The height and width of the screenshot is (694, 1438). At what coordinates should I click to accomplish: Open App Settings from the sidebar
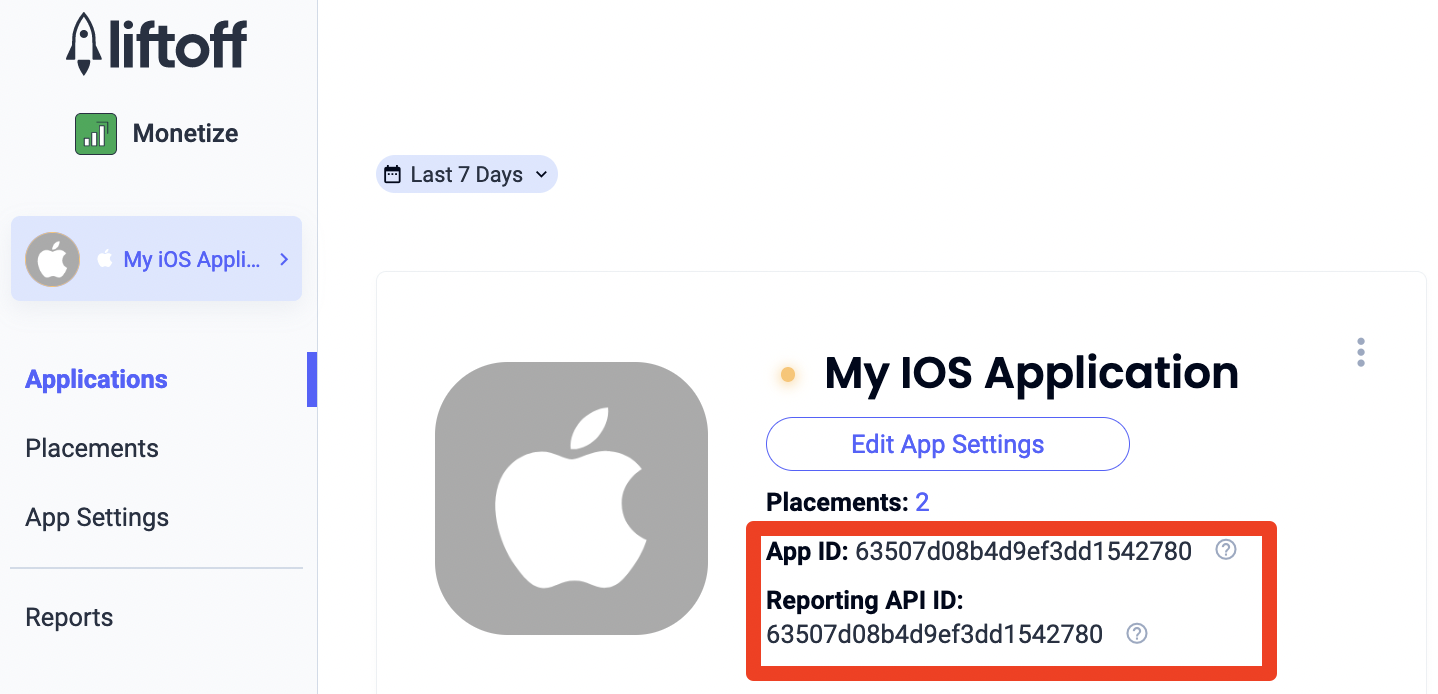(97, 517)
